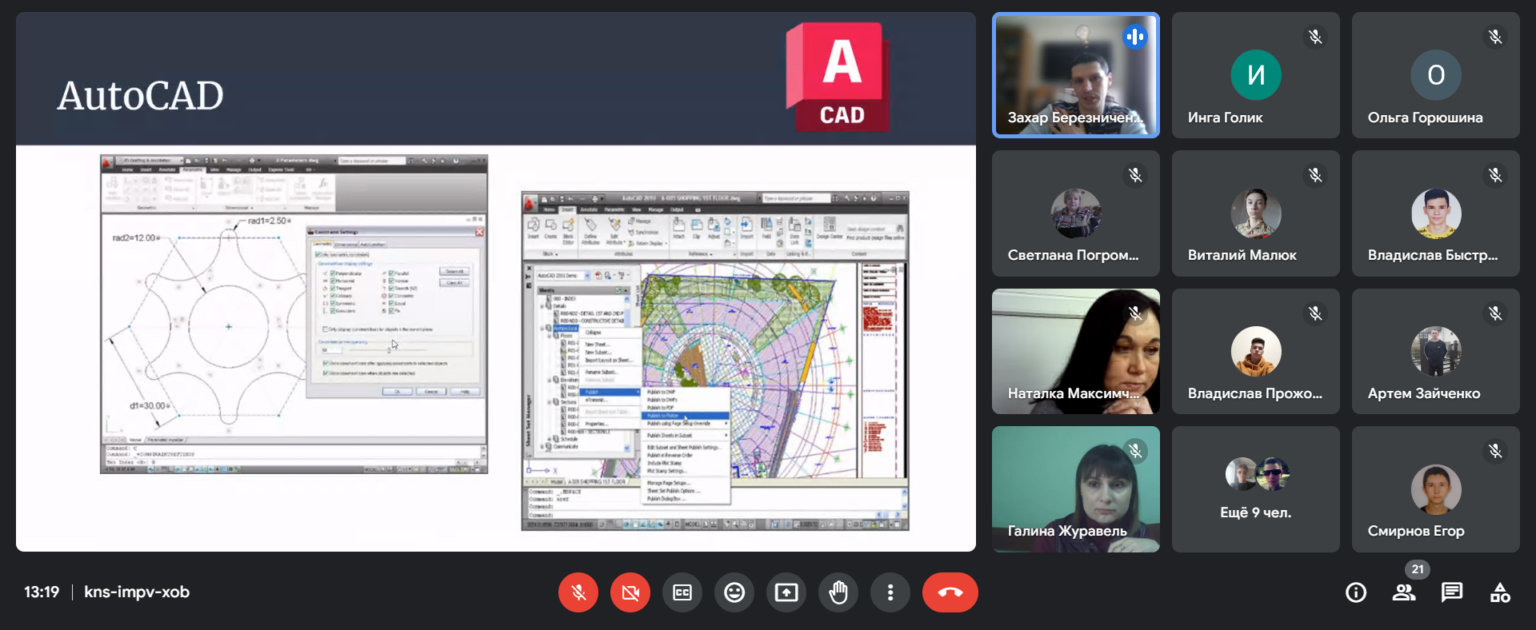This screenshot has width=1536, height=630.
Task: Click Collapse entry in slide context menu
Action: 593,333
